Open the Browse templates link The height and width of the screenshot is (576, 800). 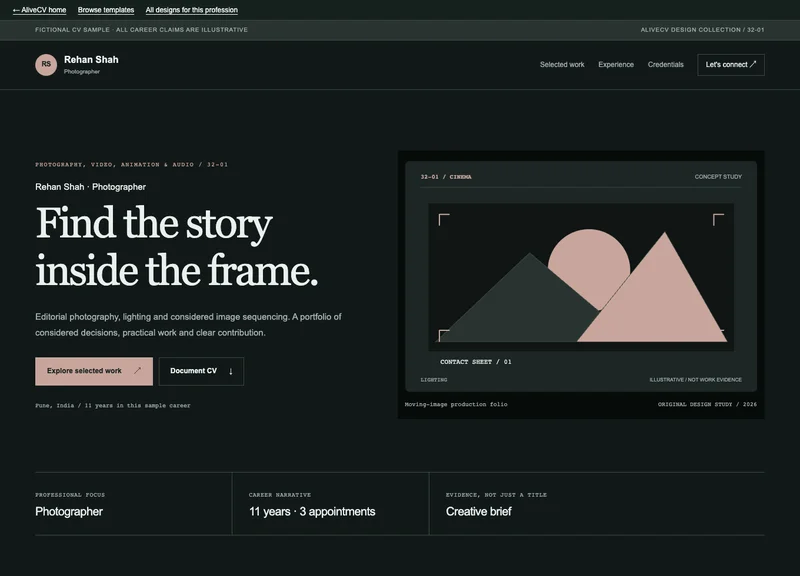106,10
